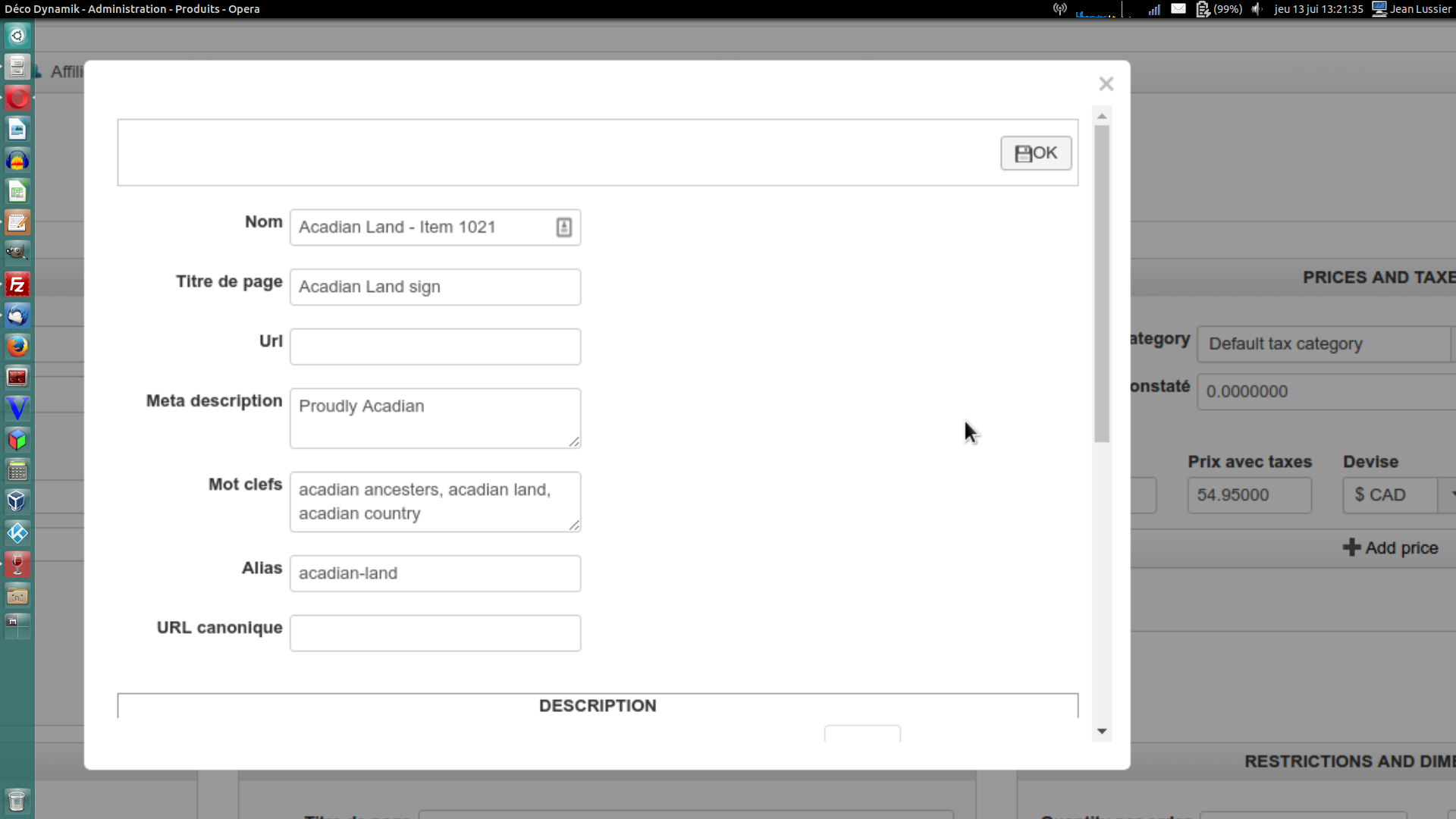The height and width of the screenshot is (819, 1456).
Task: Click the FileZilla icon in the dock
Action: 17,284
